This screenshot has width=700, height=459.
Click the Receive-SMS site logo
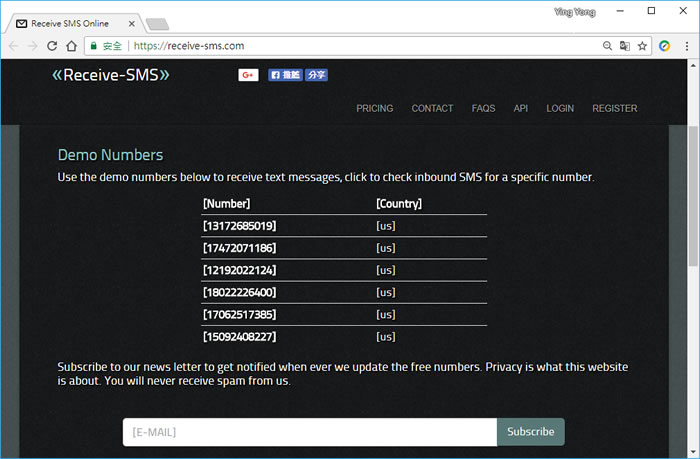[x=111, y=75]
